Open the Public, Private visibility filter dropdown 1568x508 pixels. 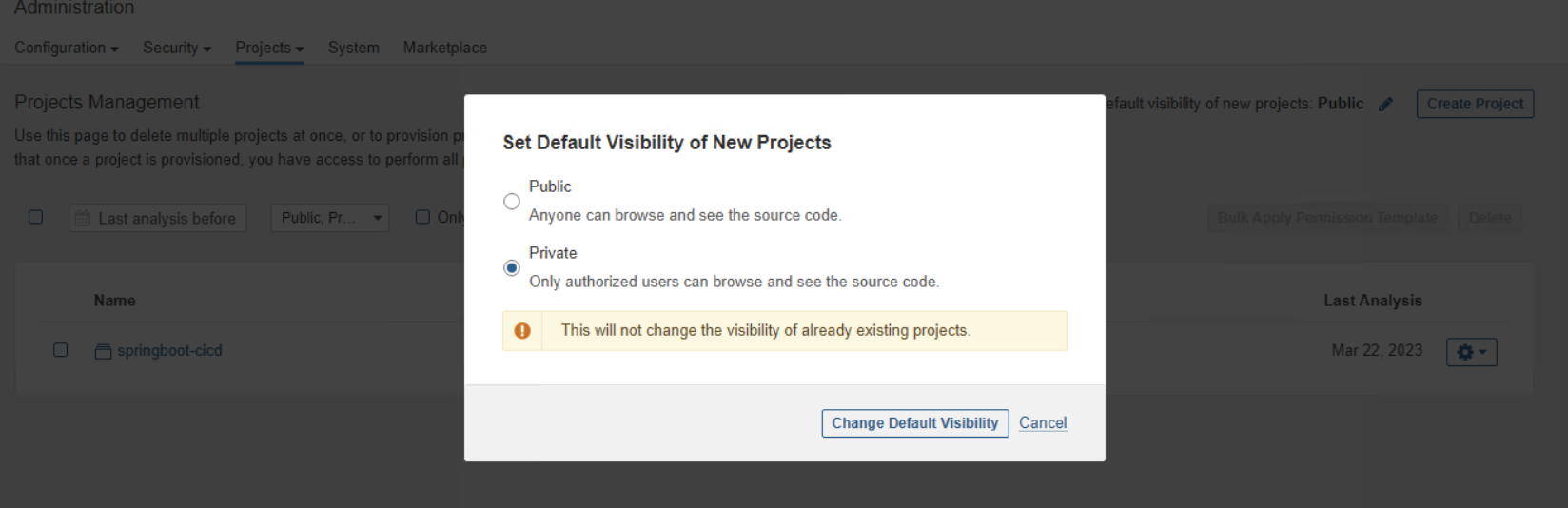pyautogui.click(x=330, y=218)
